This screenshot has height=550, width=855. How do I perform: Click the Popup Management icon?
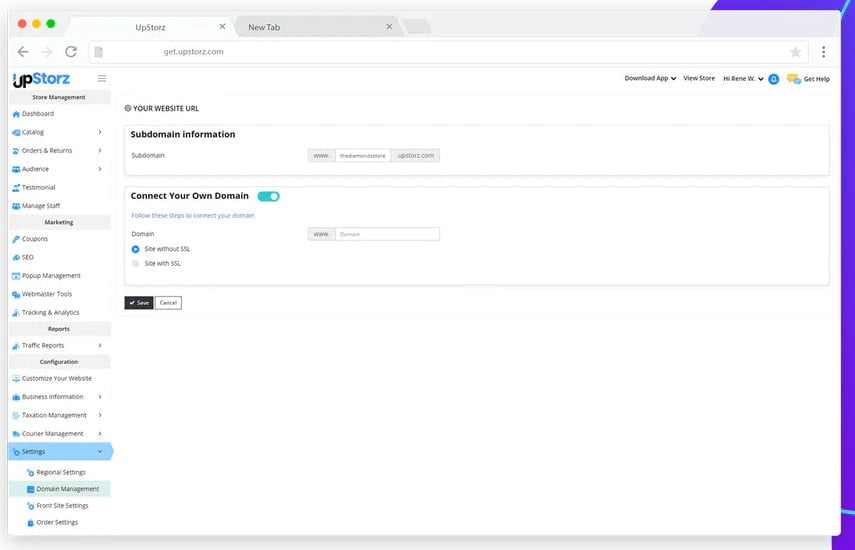(16, 276)
